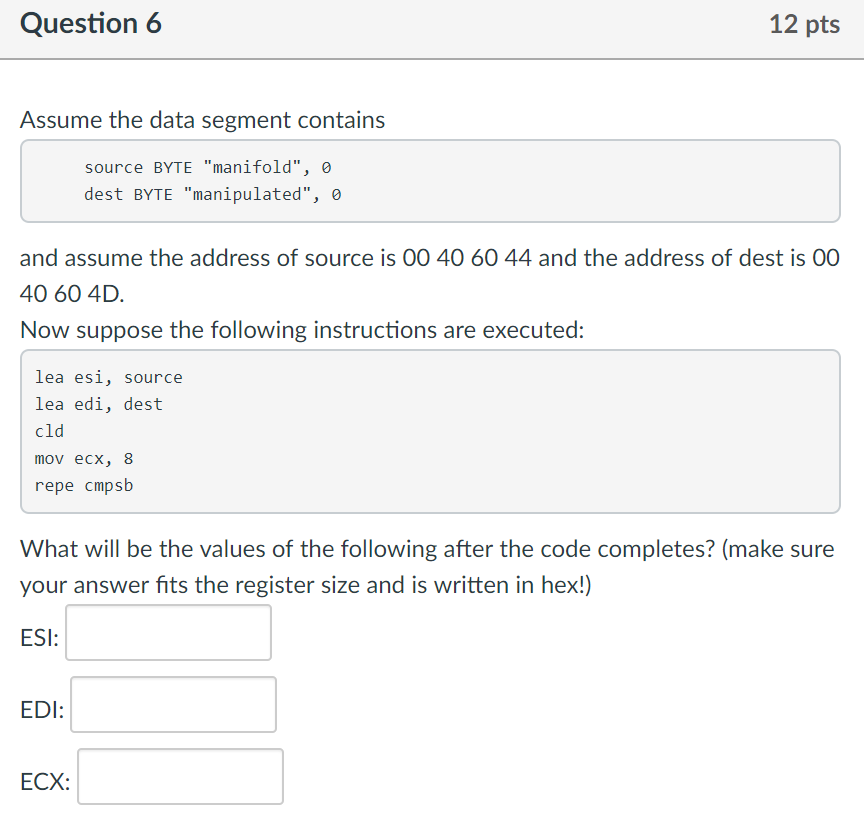This screenshot has width=864, height=822.
Task: Click the 12 pts score label
Action: click(804, 25)
